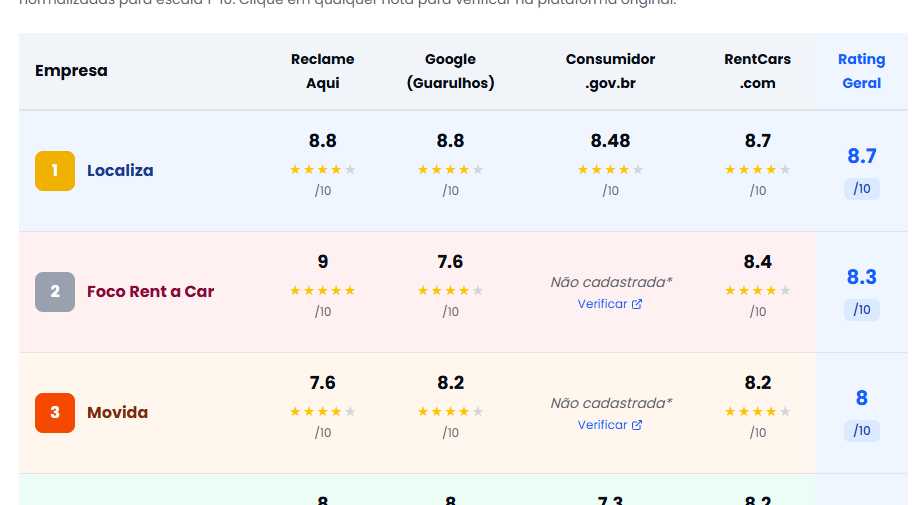Screen dimensions: 924x505
Task: Click Reclame Aqui column header
Action: pyautogui.click(x=322, y=71)
